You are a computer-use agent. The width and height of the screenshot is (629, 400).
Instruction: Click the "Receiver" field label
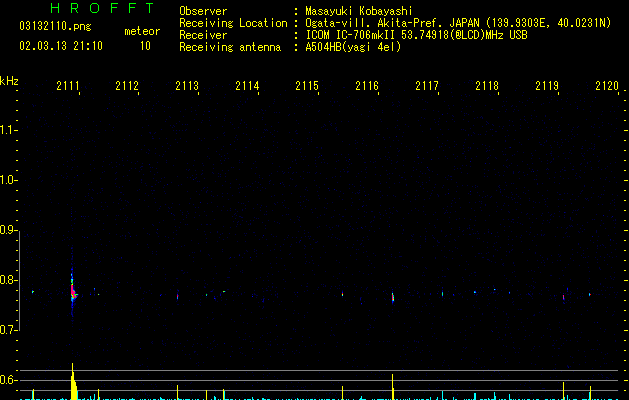(203, 35)
